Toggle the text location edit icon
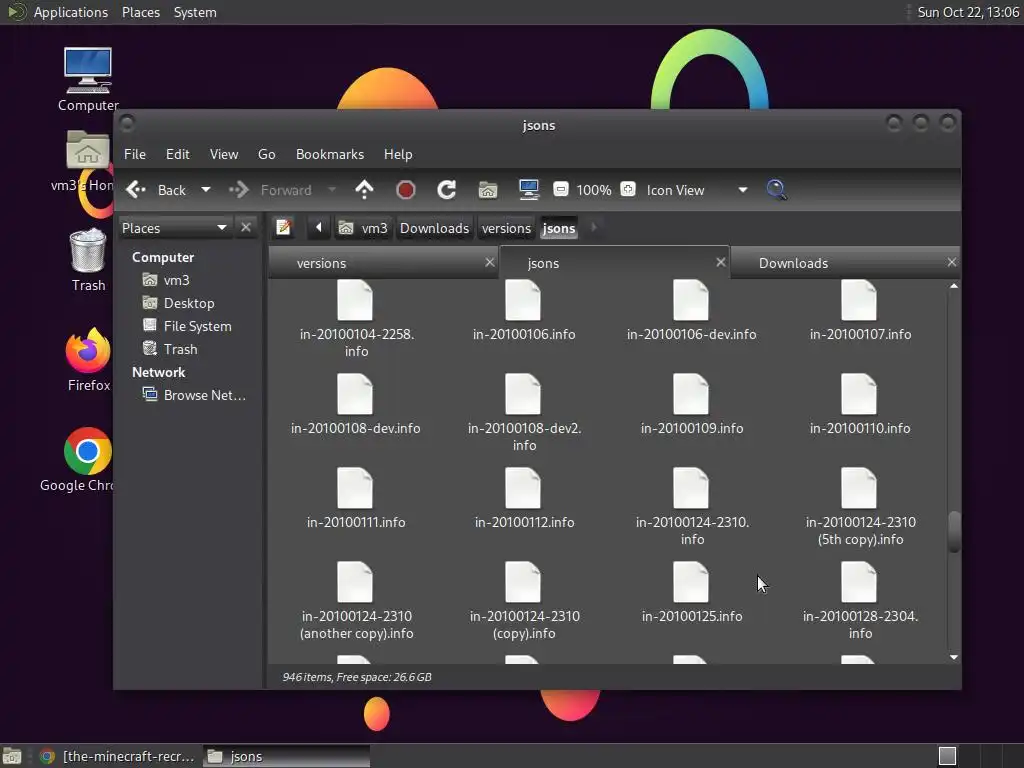 coord(283,227)
